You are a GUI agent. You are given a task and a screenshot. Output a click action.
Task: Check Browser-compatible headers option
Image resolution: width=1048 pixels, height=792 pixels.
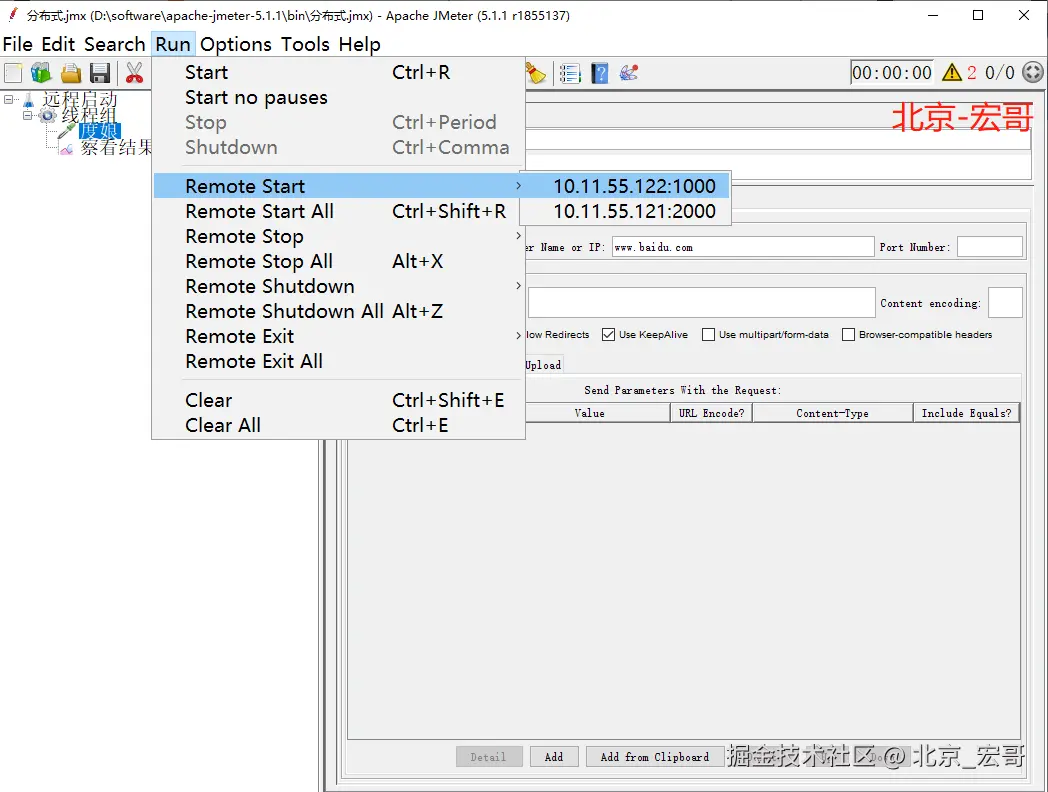pyautogui.click(x=848, y=335)
